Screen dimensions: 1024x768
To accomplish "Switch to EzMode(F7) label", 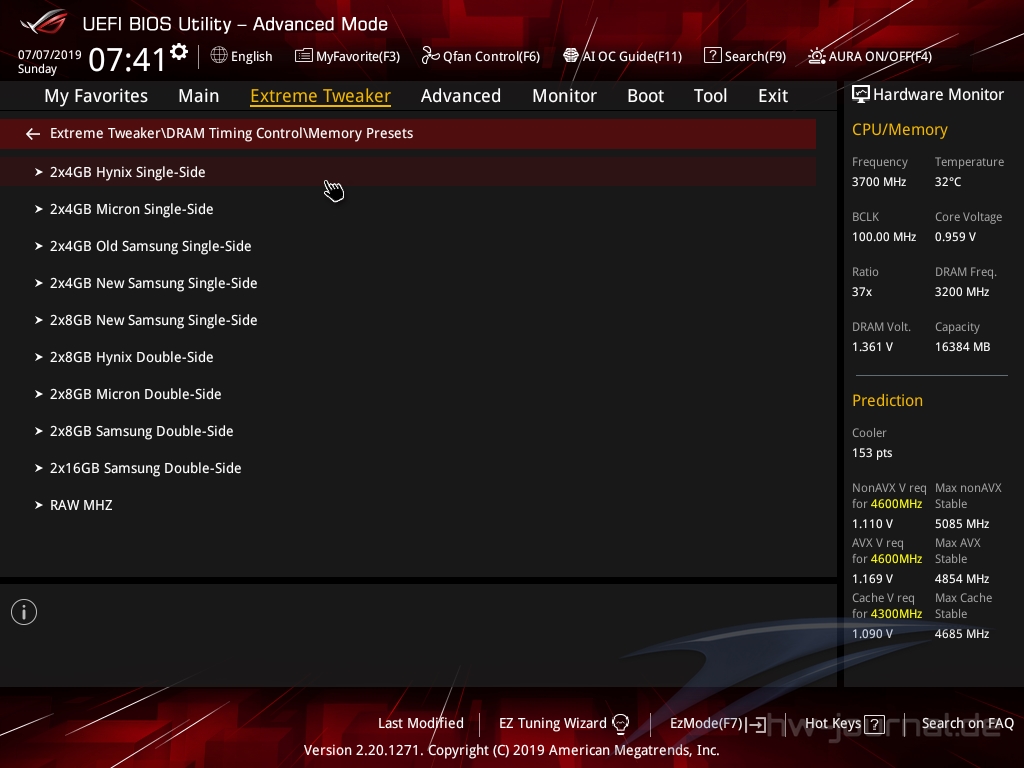I will [707, 724].
